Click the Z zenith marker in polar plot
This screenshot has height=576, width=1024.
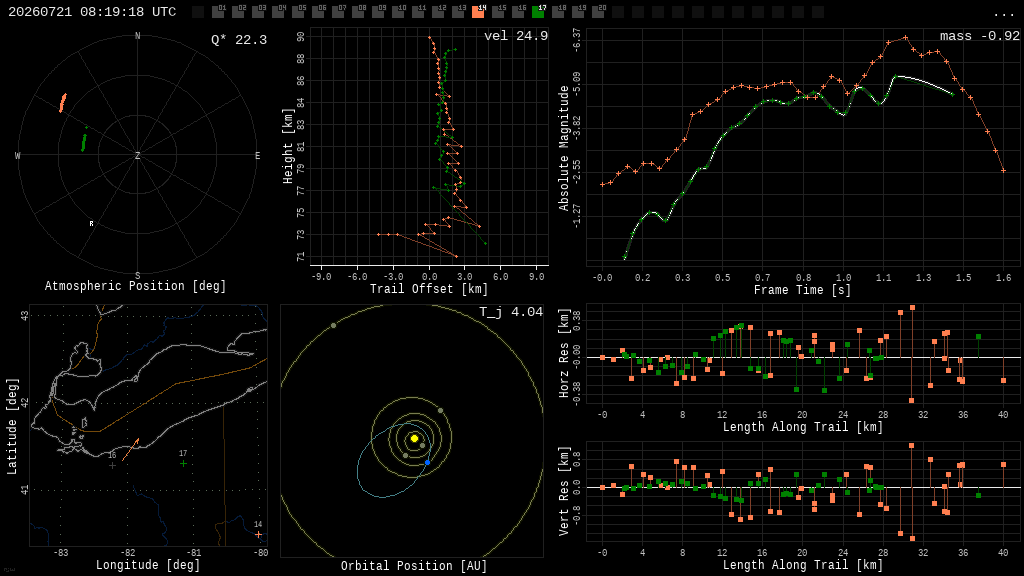pyautogui.click(x=137, y=155)
